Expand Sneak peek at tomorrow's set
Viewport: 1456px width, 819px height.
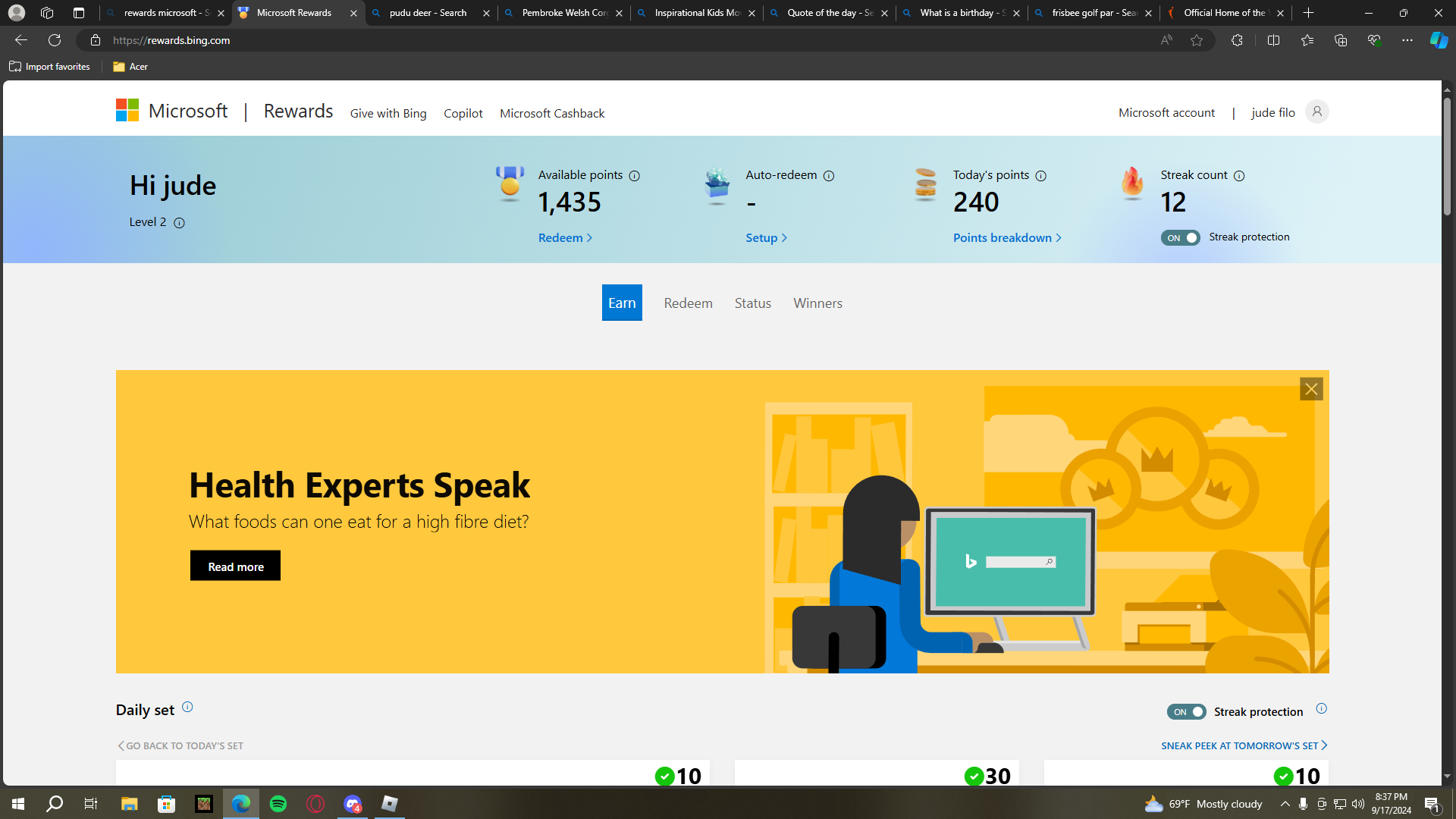[x=1244, y=746]
